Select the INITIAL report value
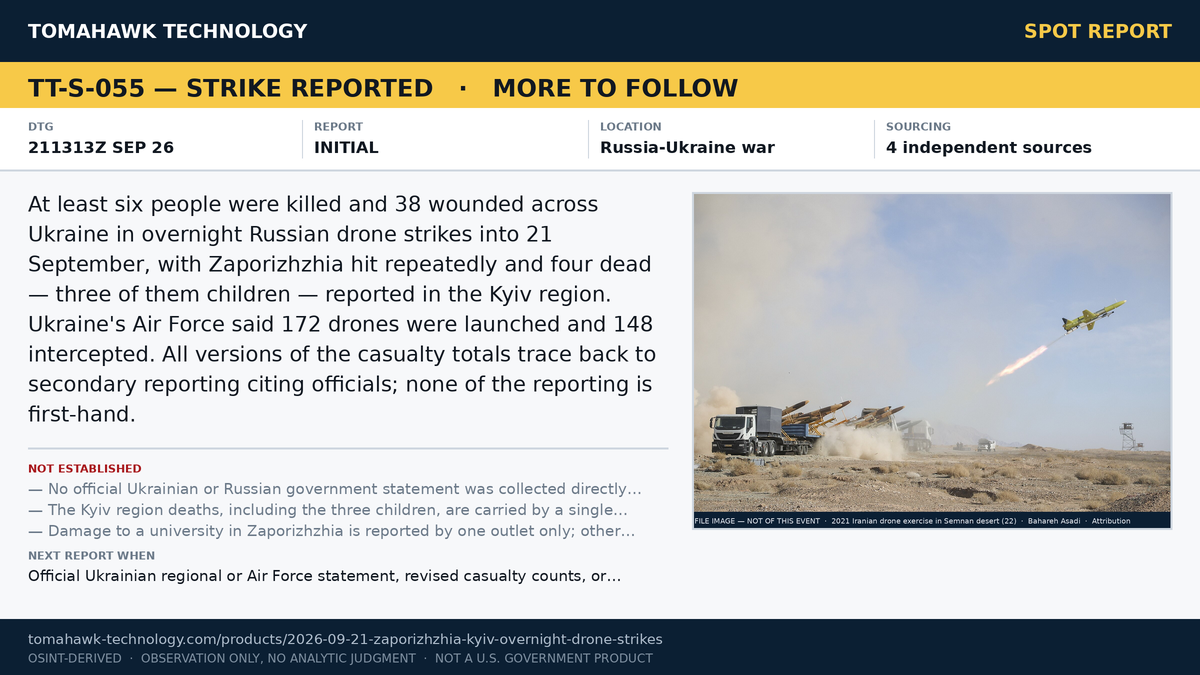The width and height of the screenshot is (1200, 675). click(346, 148)
